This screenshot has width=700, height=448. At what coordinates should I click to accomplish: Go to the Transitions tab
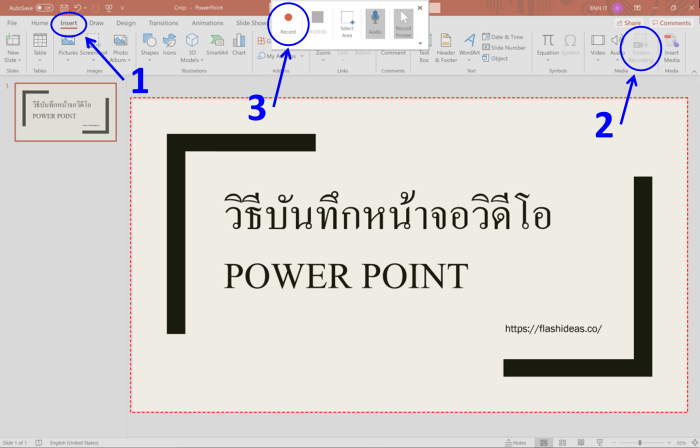click(163, 23)
